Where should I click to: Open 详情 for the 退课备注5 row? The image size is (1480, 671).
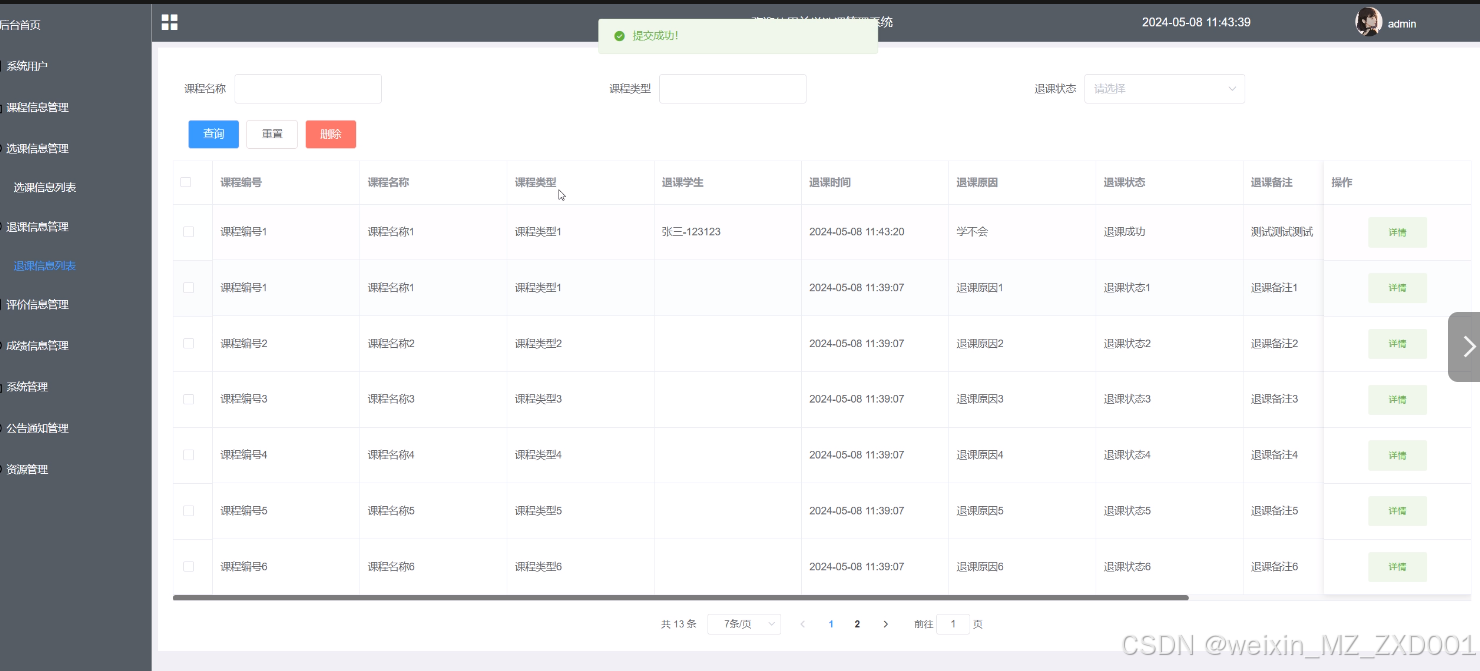[x=1397, y=511]
